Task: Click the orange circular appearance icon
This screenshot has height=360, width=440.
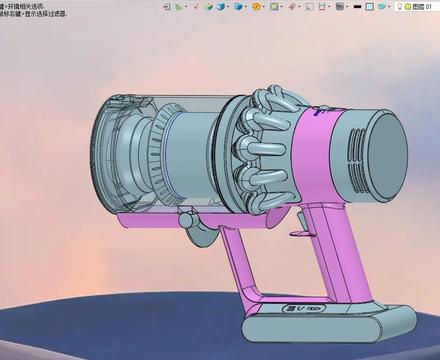Action: 256,7
